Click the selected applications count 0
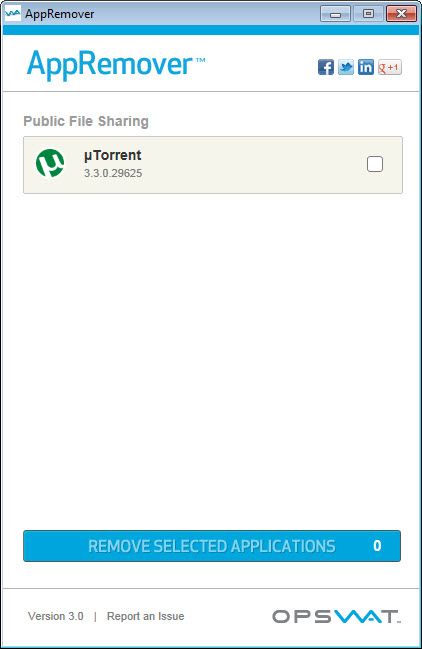 coord(377,546)
